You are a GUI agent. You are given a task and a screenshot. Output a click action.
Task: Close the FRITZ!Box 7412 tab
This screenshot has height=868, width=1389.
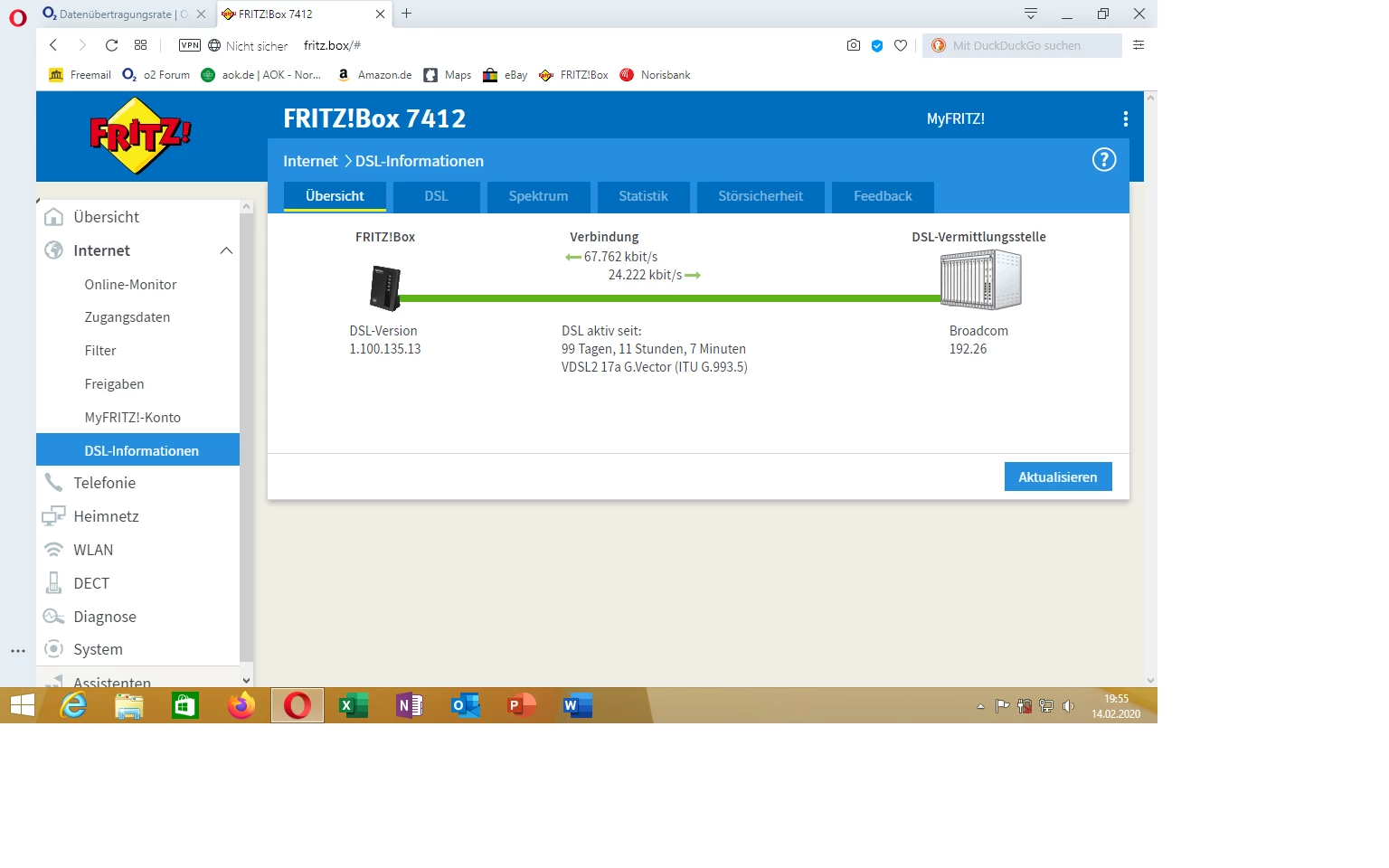point(380,14)
